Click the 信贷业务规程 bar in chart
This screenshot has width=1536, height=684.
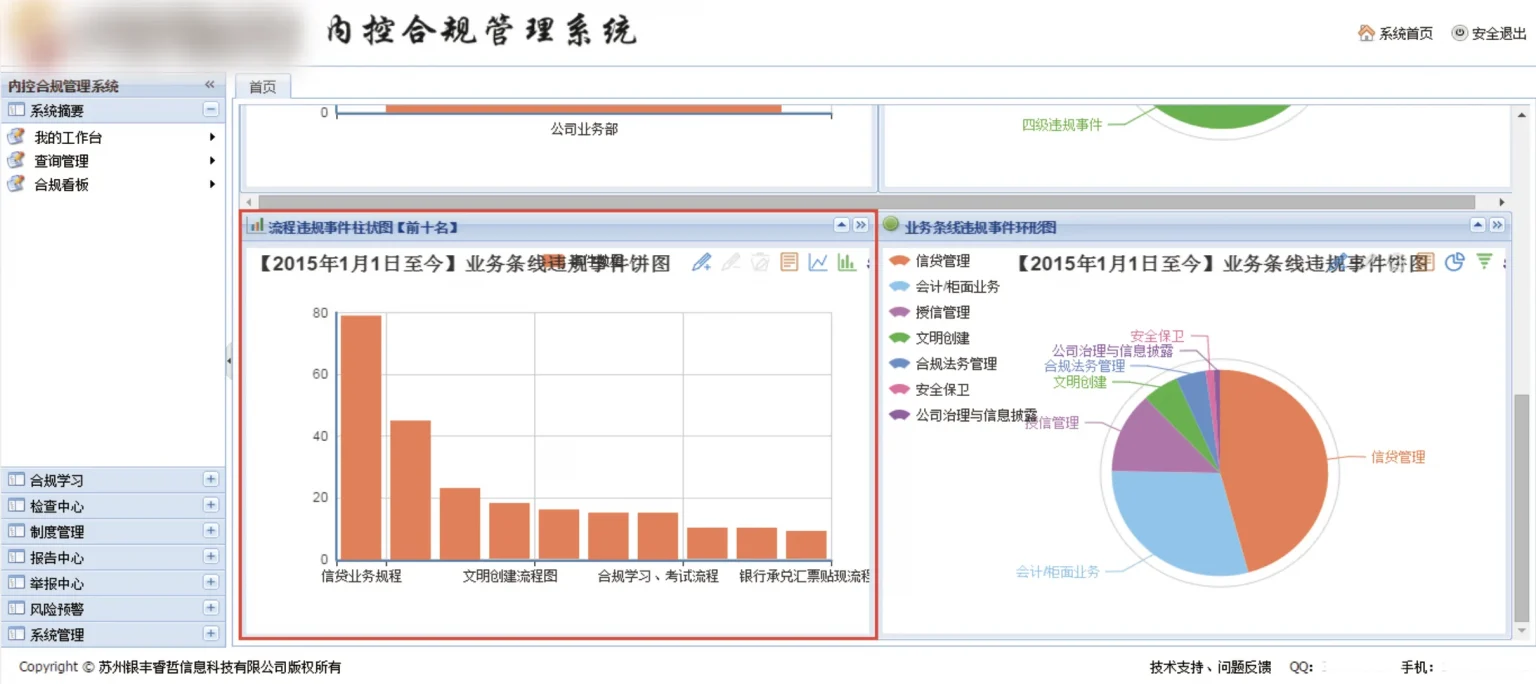point(361,437)
